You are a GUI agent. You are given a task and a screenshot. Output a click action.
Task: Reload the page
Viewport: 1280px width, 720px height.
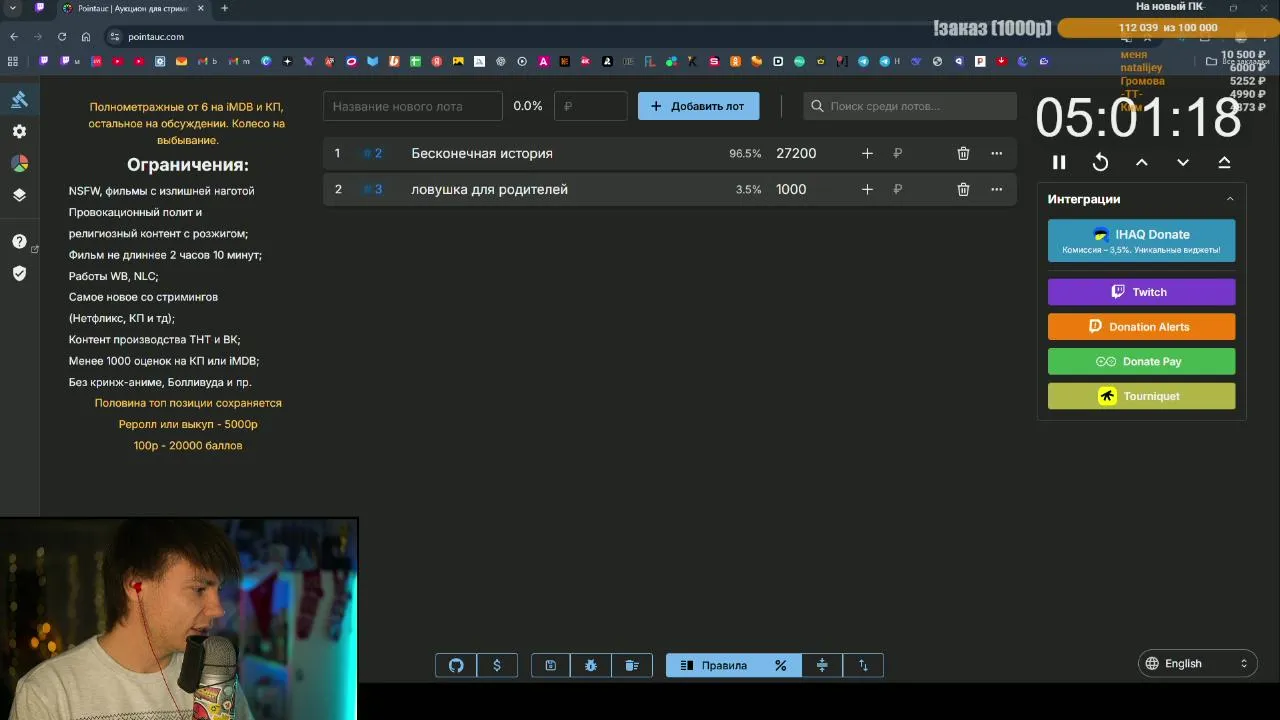point(62,36)
